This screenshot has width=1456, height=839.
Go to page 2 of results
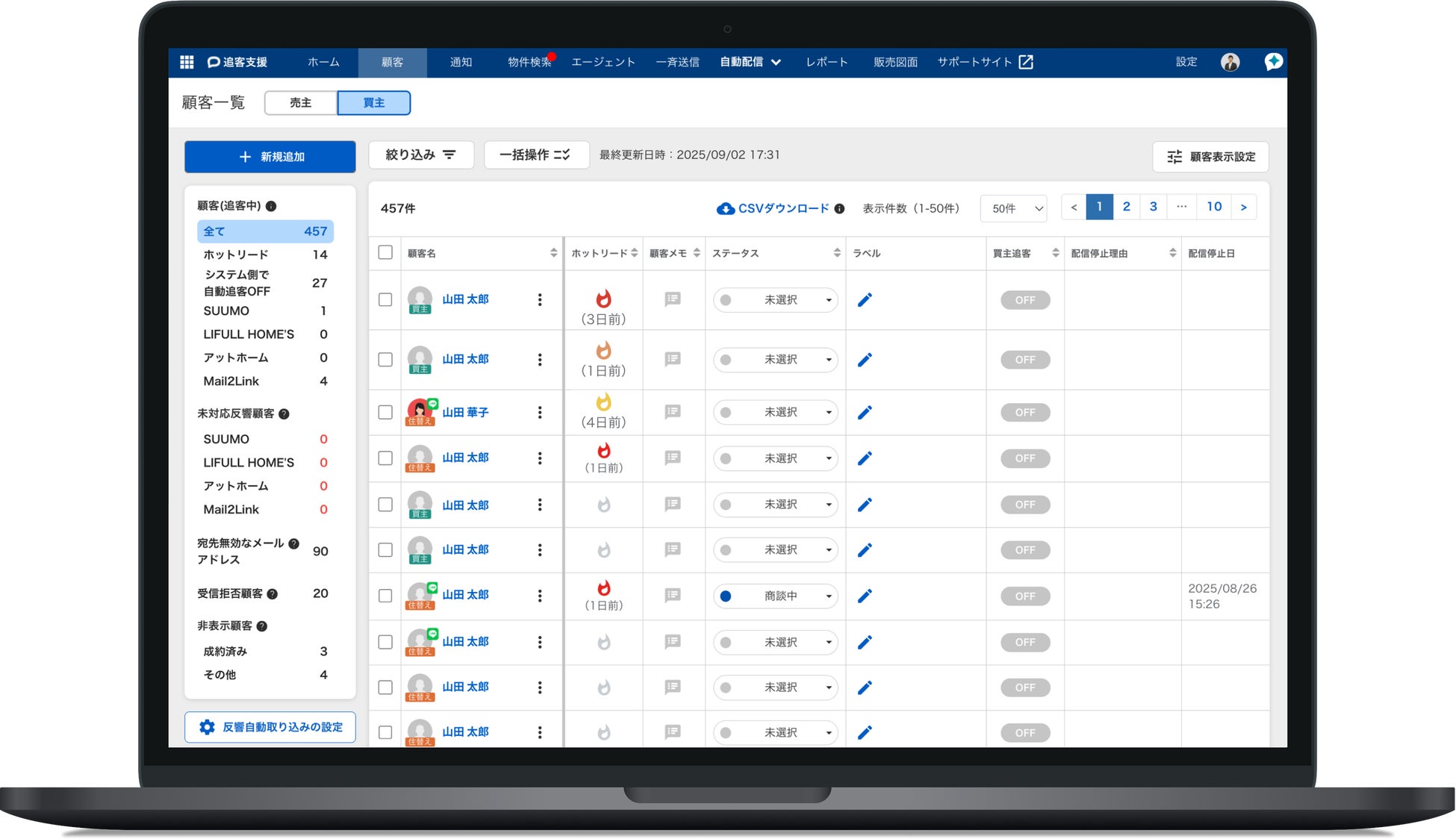[x=1126, y=207]
